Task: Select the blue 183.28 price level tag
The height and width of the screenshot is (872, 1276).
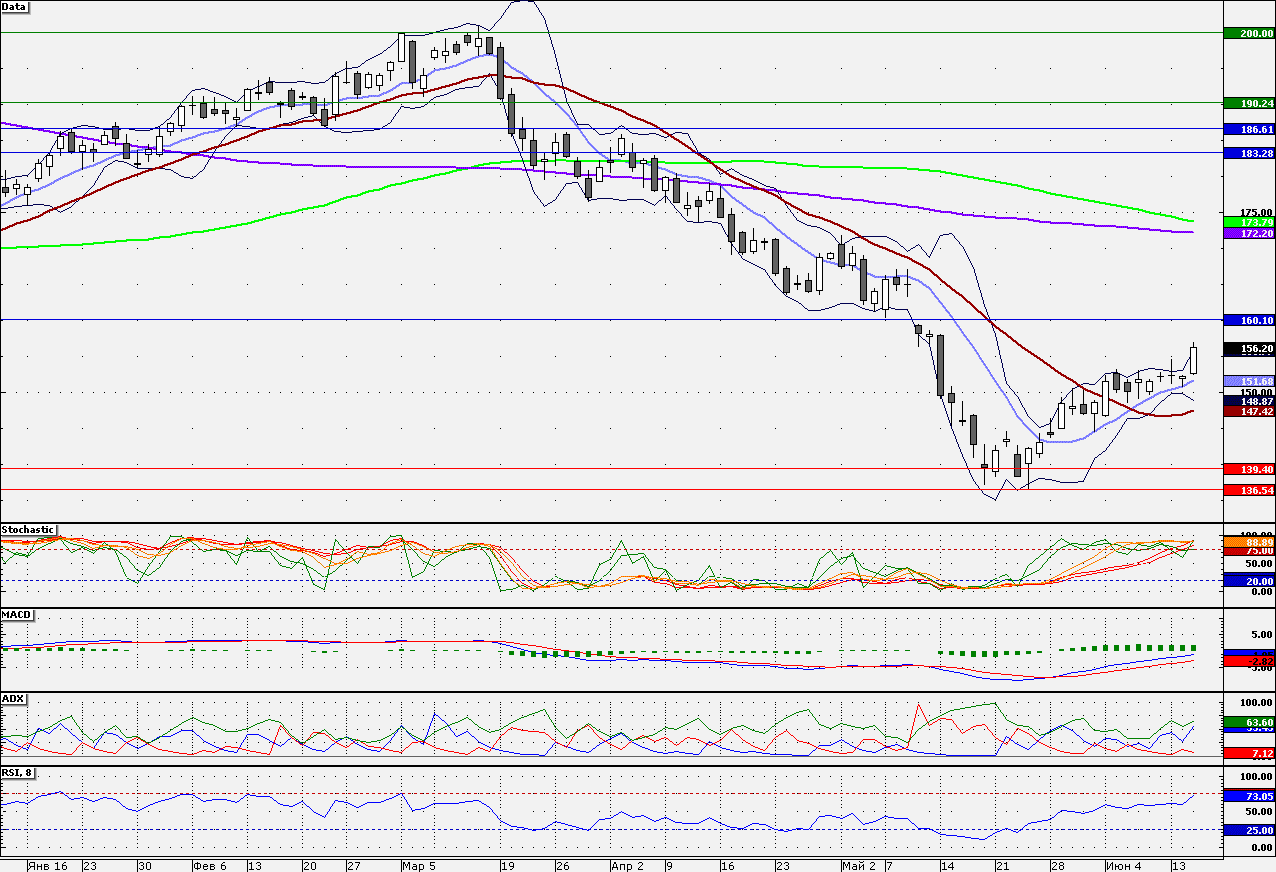Action: coord(1250,153)
